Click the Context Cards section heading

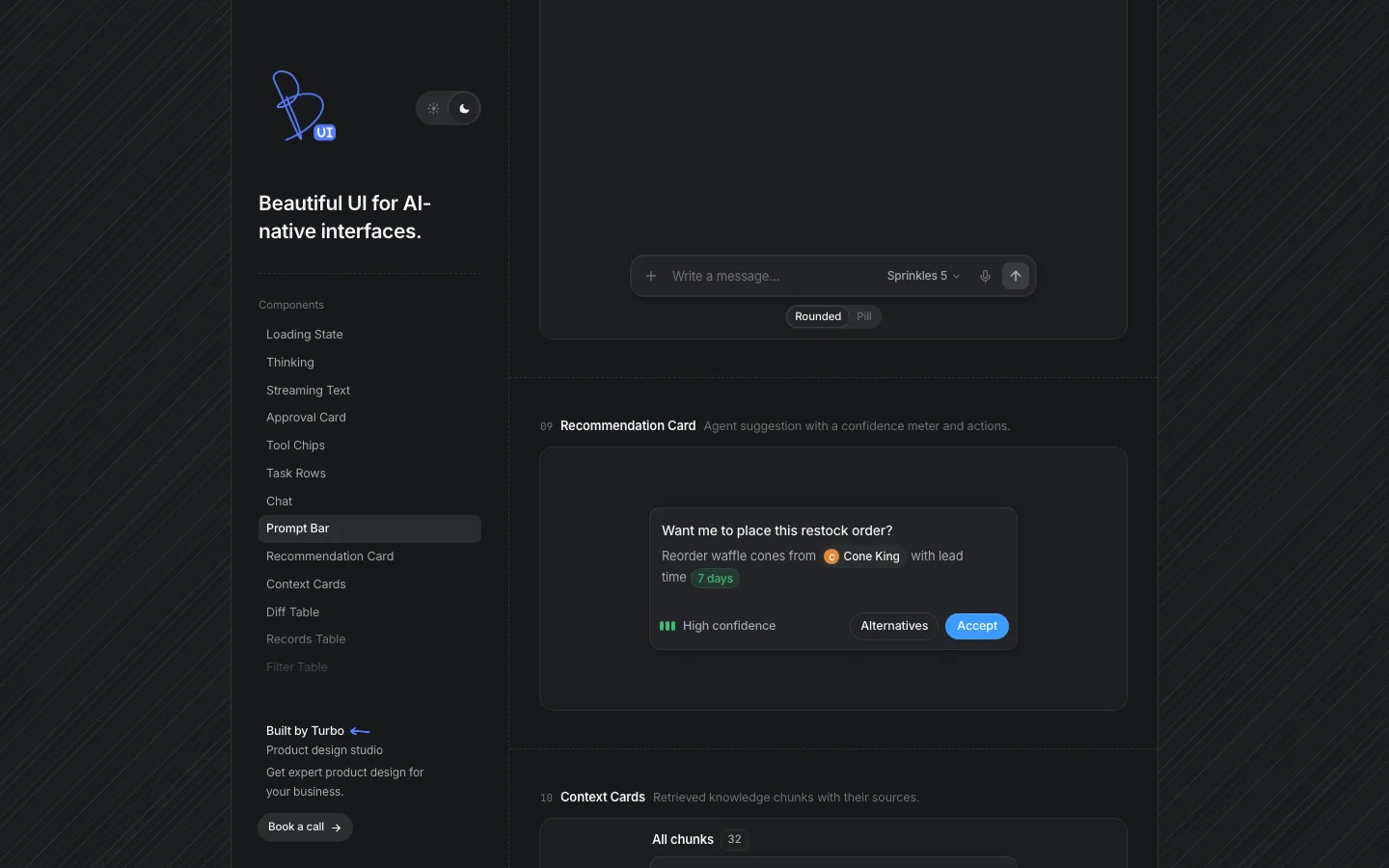(x=603, y=798)
